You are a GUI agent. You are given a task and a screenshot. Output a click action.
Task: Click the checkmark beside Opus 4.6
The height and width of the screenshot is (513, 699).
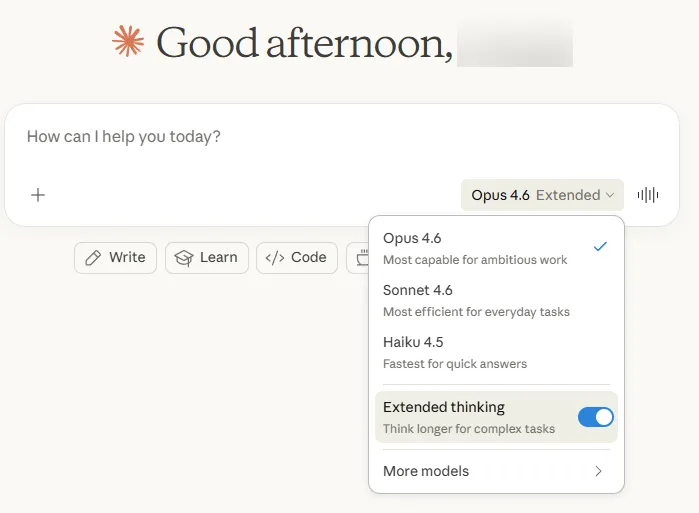[600, 246]
